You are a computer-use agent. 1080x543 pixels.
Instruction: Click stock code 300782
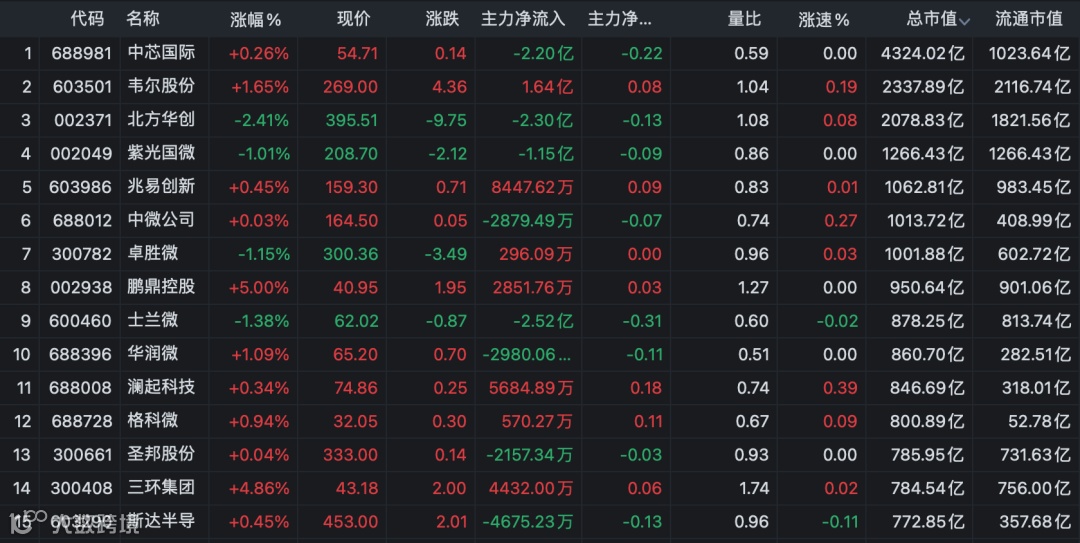81,254
